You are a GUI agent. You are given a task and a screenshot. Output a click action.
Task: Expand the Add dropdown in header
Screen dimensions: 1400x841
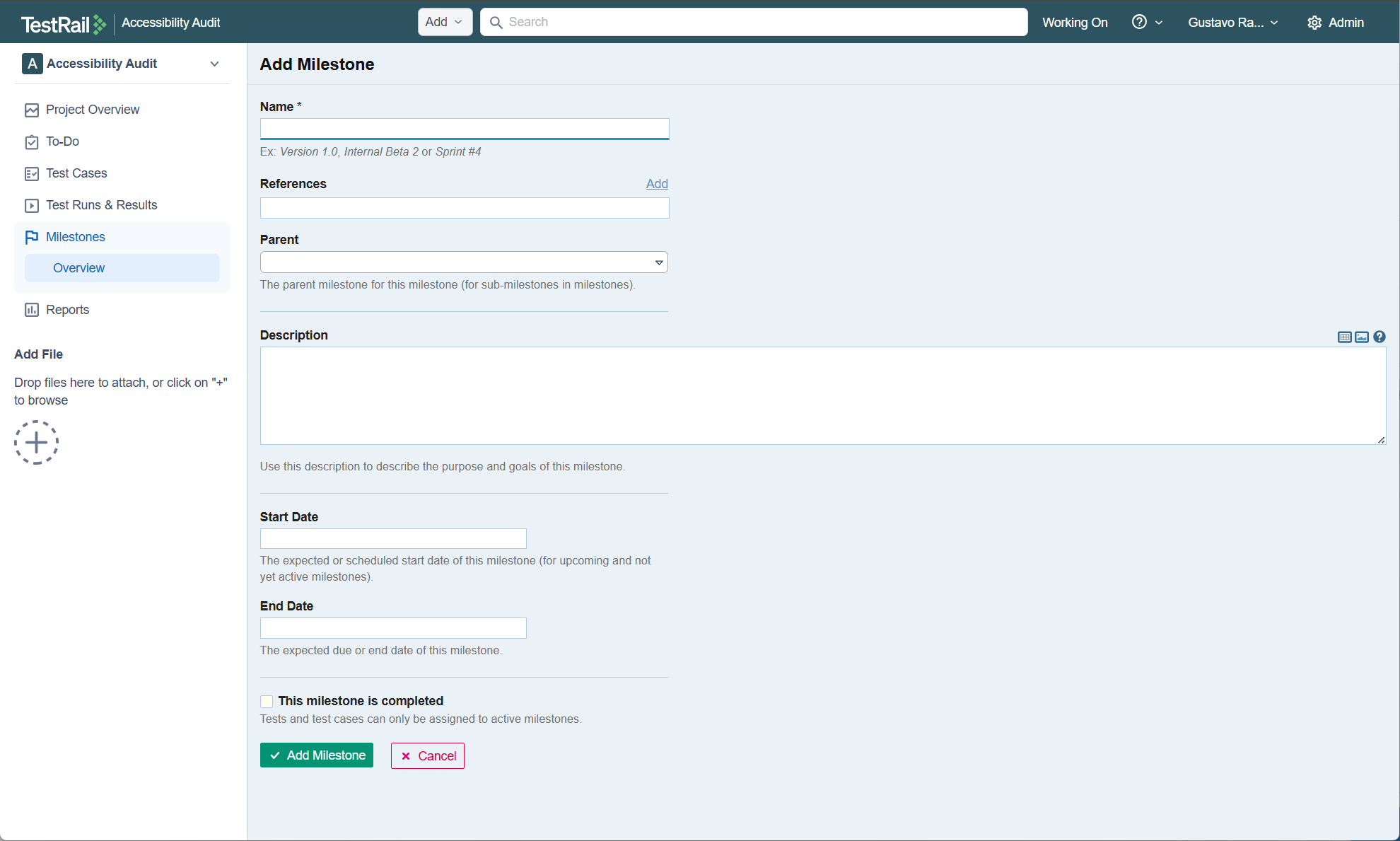click(x=445, y=22)
